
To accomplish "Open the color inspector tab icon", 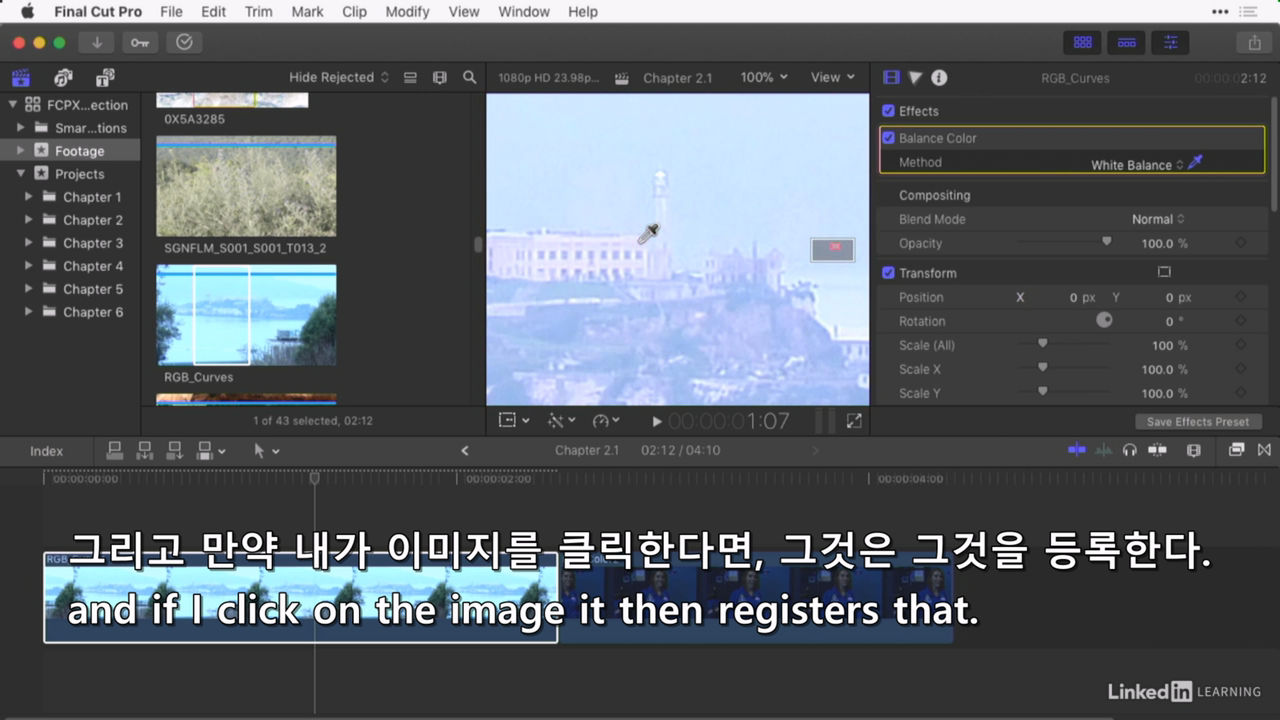I will click(915, 77).
